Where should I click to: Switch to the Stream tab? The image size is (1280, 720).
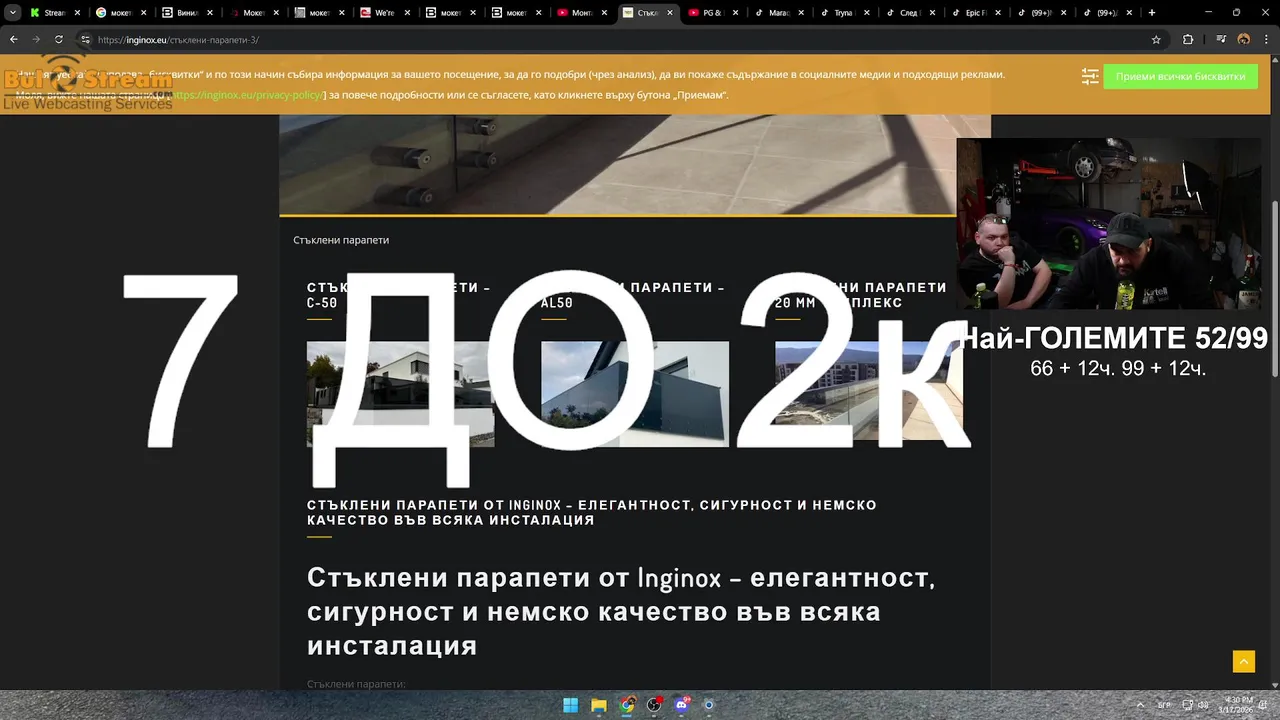55,13
